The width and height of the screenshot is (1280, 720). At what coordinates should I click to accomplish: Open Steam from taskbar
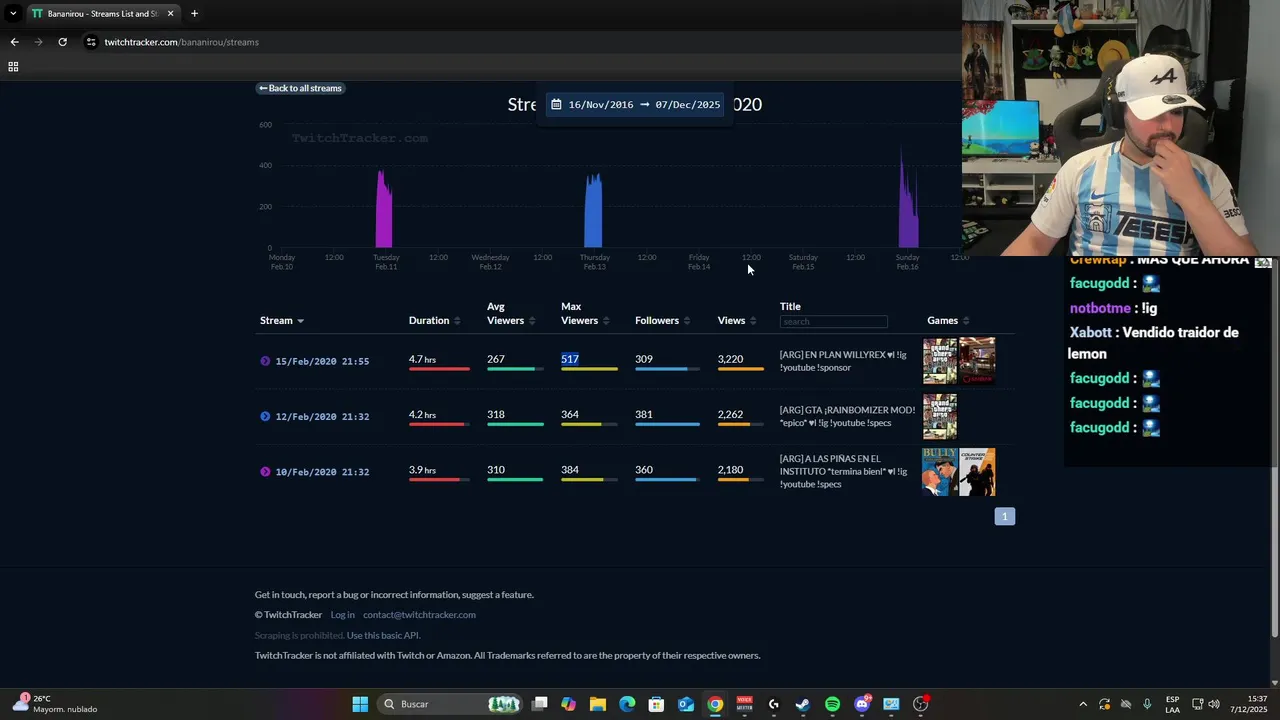(803, 704)
